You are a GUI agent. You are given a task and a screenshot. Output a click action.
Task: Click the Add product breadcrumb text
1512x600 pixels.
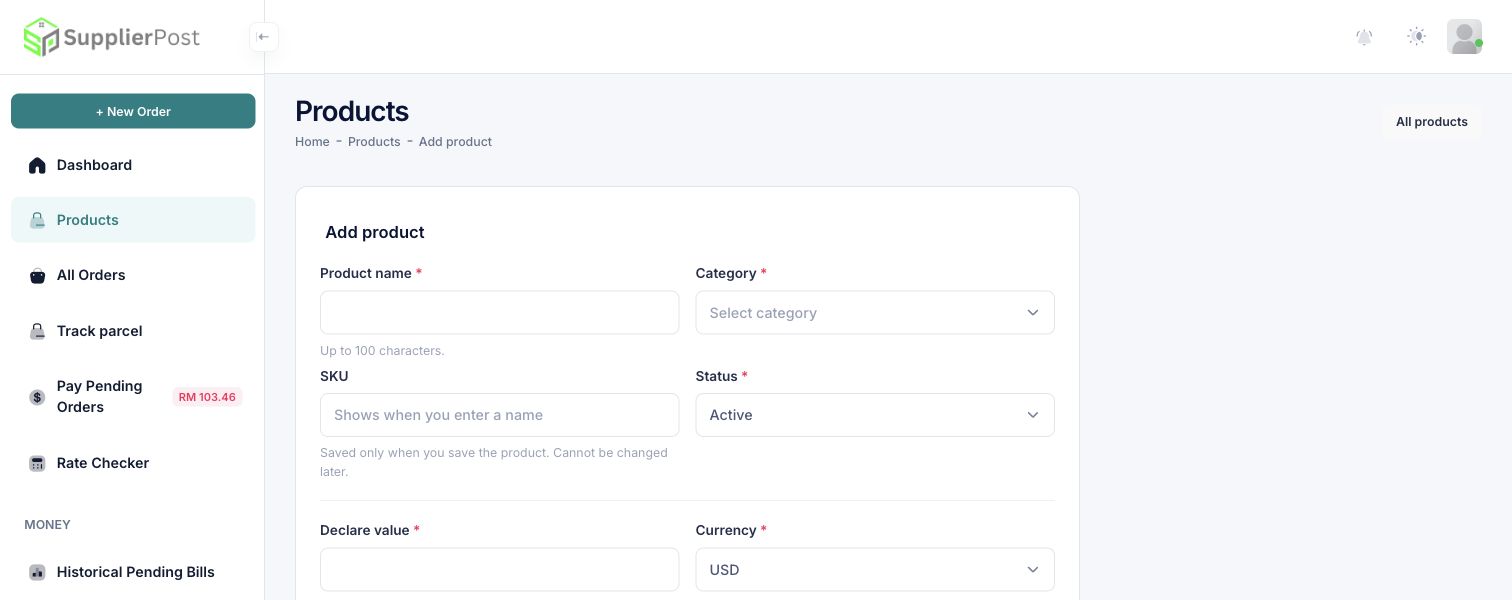(455, 142)
